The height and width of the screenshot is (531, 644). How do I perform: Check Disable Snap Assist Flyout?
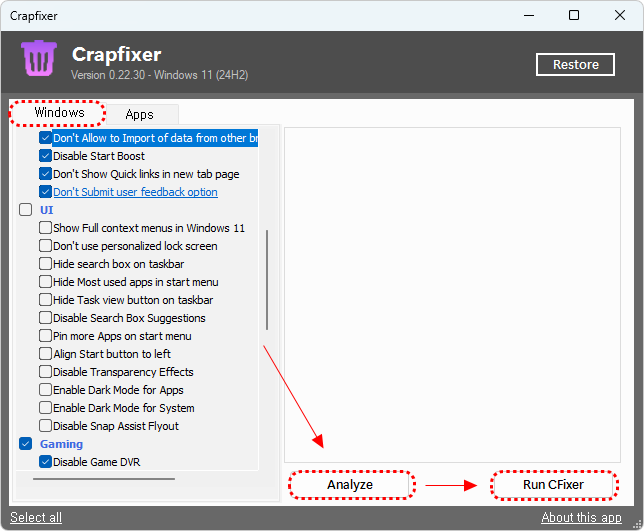pyautogui.click(x=45, y=426)
